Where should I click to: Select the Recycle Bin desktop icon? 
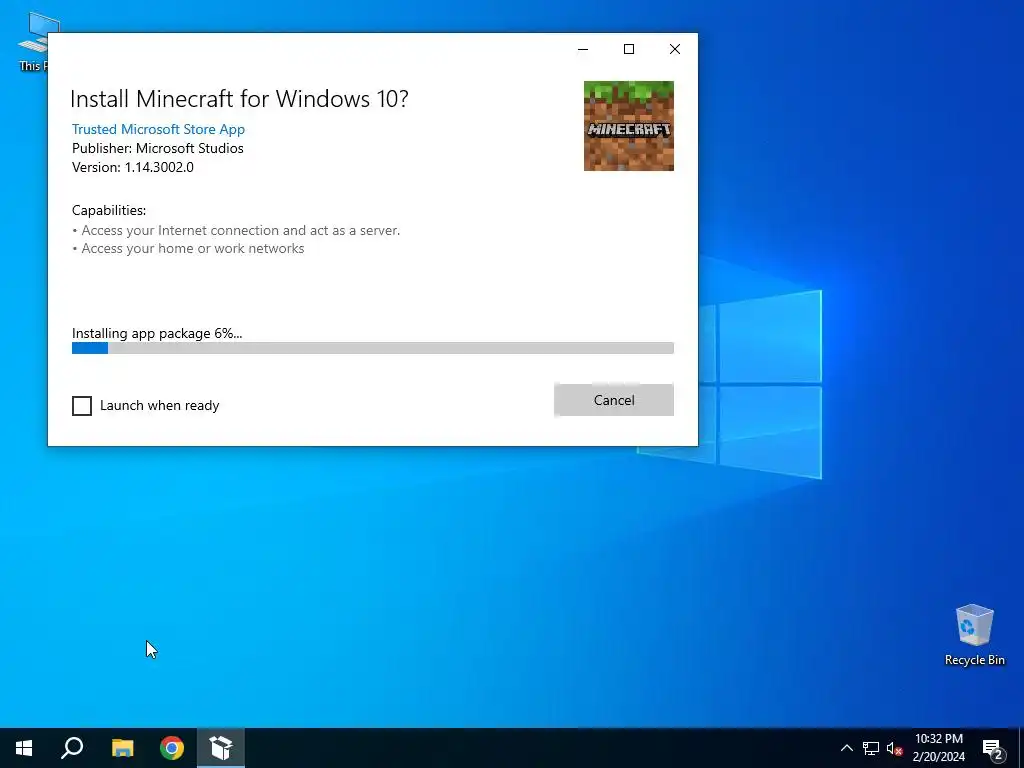pos(974,635)
